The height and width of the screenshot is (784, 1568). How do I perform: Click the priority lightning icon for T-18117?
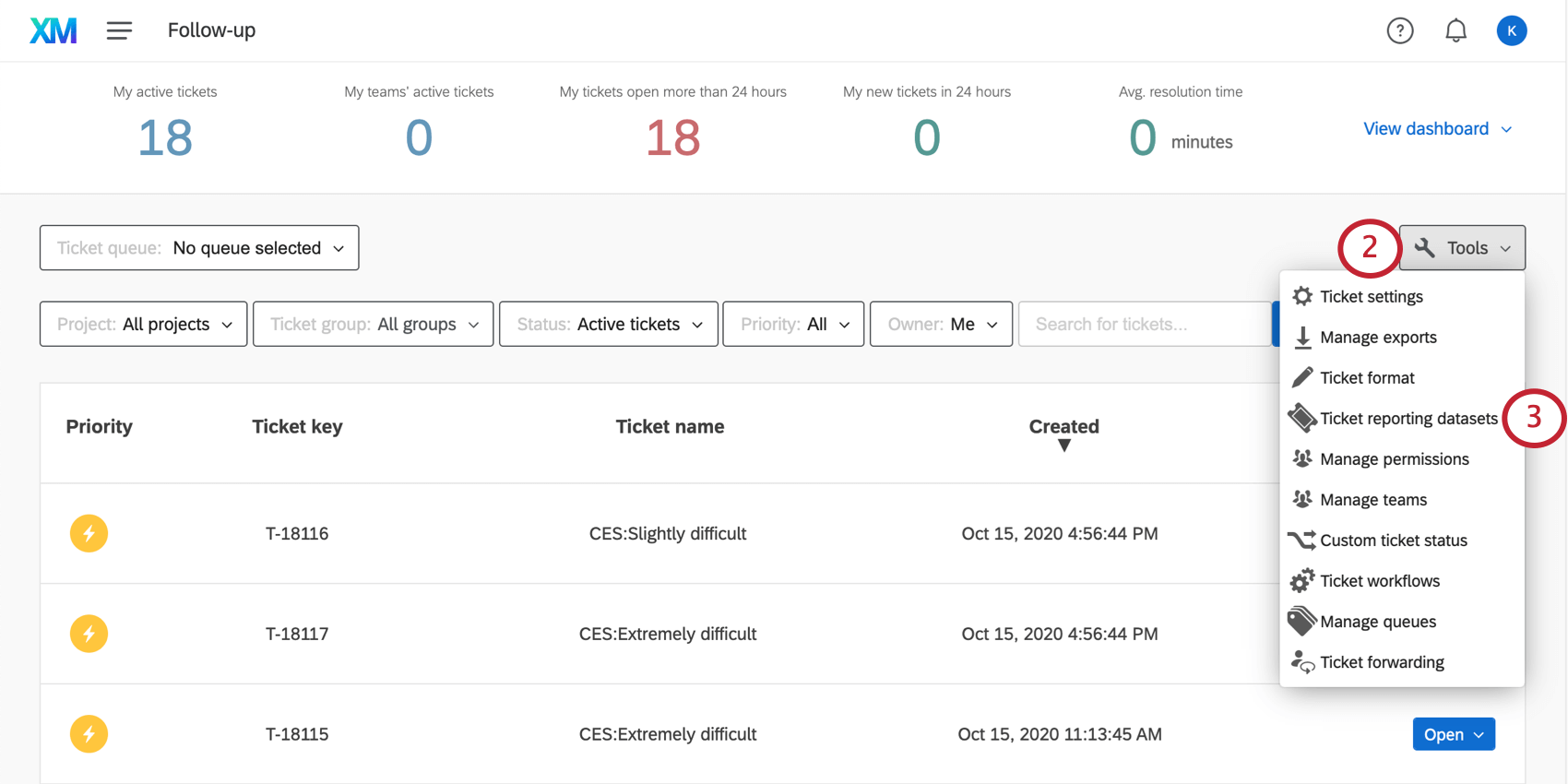point(89,634)
